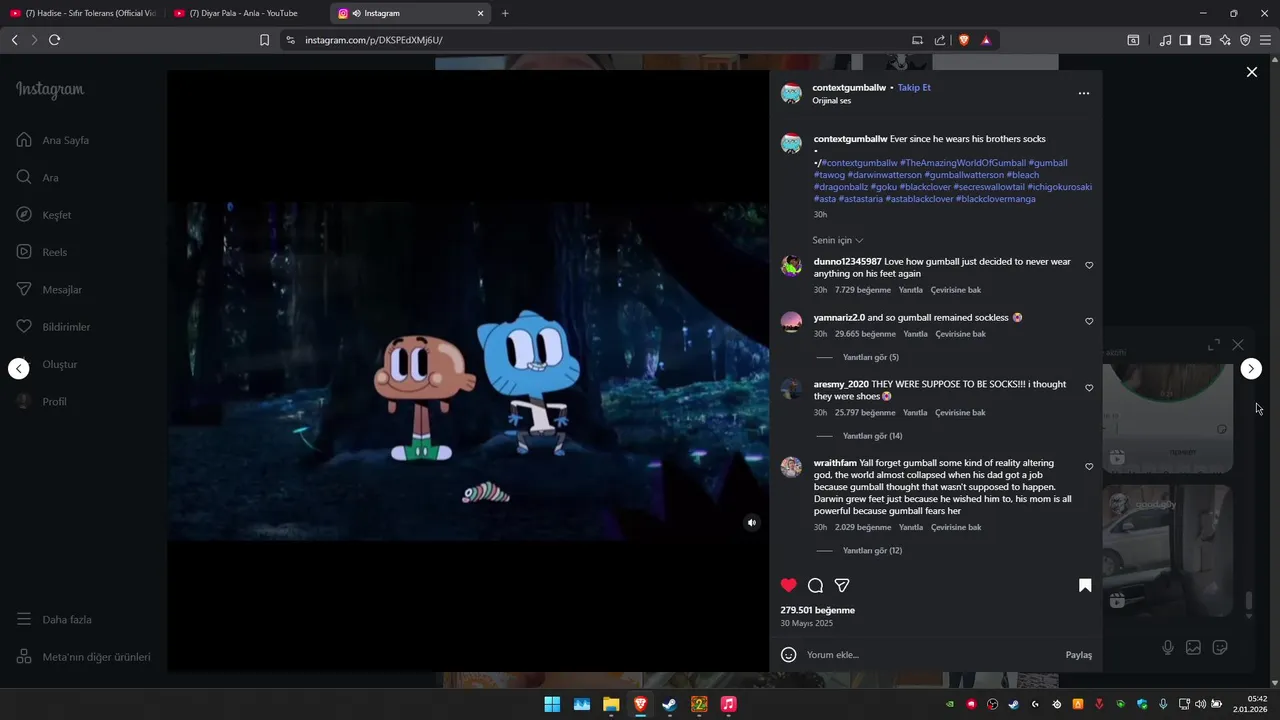Viewport: 1280px width, 720px height.
Task: Open Ara search in sidebar
Action: pos(38,177)
